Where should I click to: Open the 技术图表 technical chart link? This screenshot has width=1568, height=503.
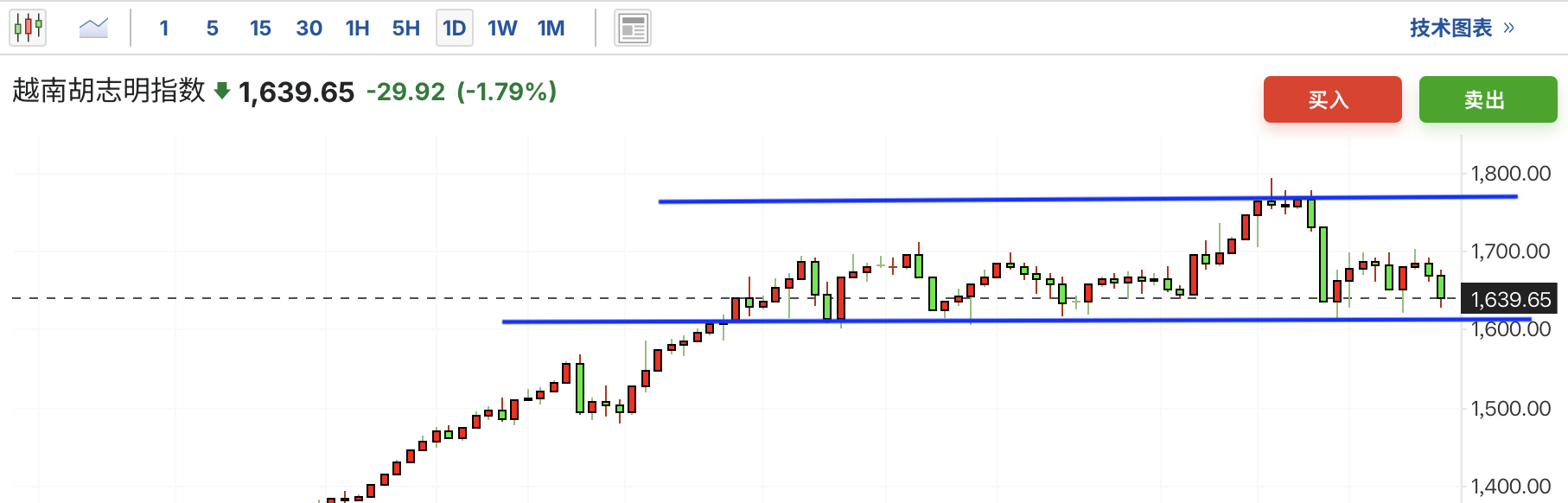point(1450,28)
